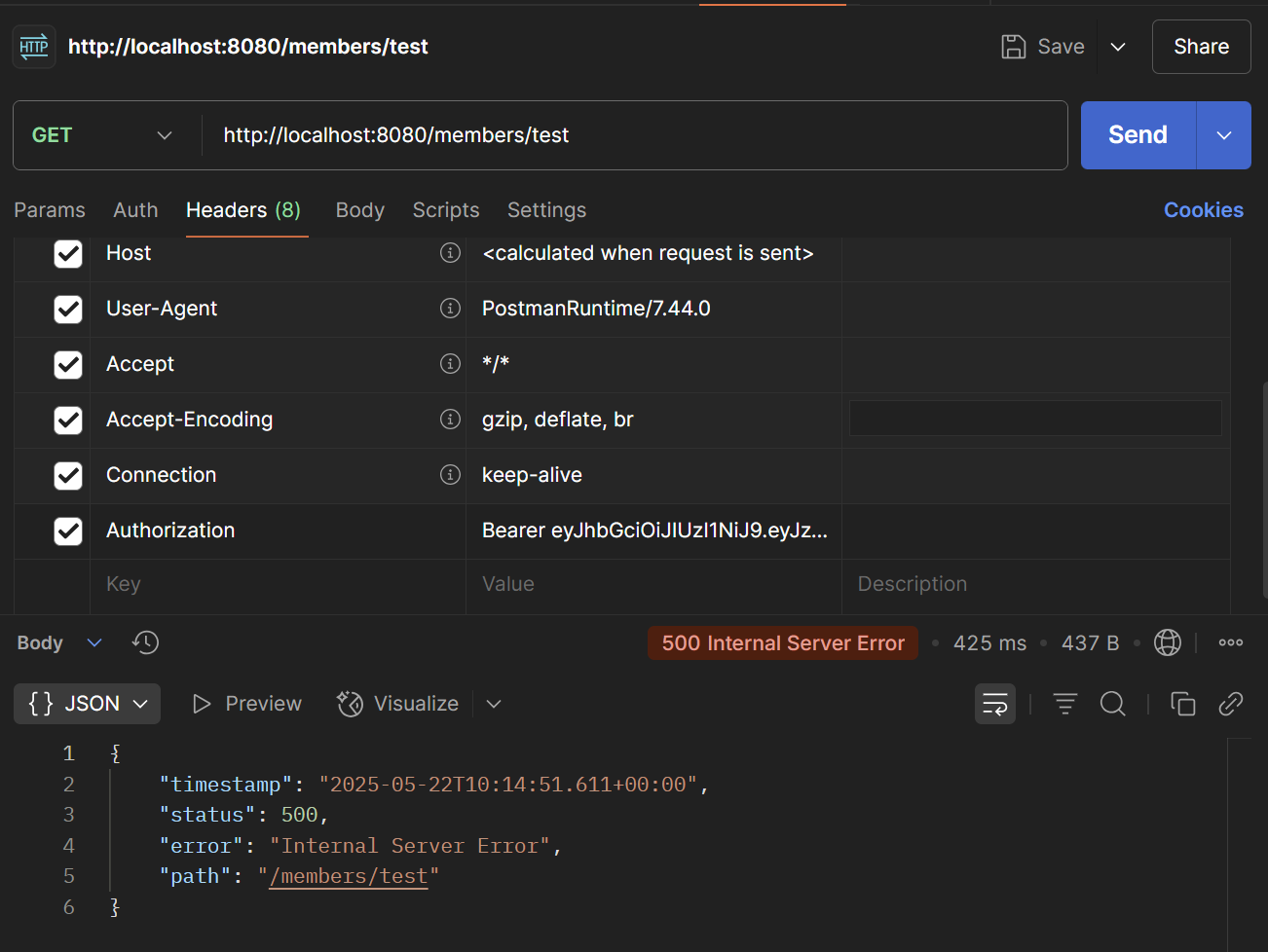Image resolution: width=1268 pixels, height=952 pixels.
Task: Open the response more options ellipsis
Action: pos(1230,642)
